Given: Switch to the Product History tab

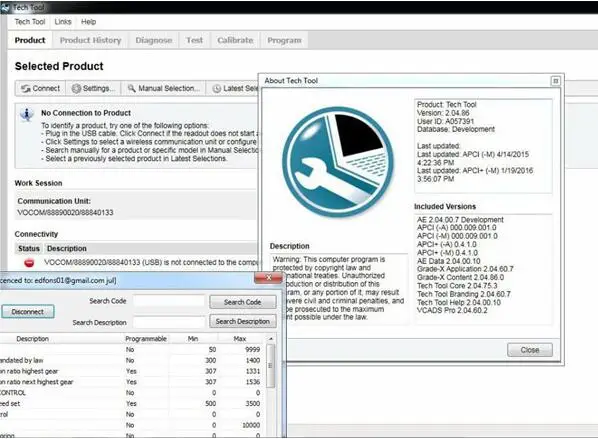Looking at the screenshot, I should (x=90, y=40).
